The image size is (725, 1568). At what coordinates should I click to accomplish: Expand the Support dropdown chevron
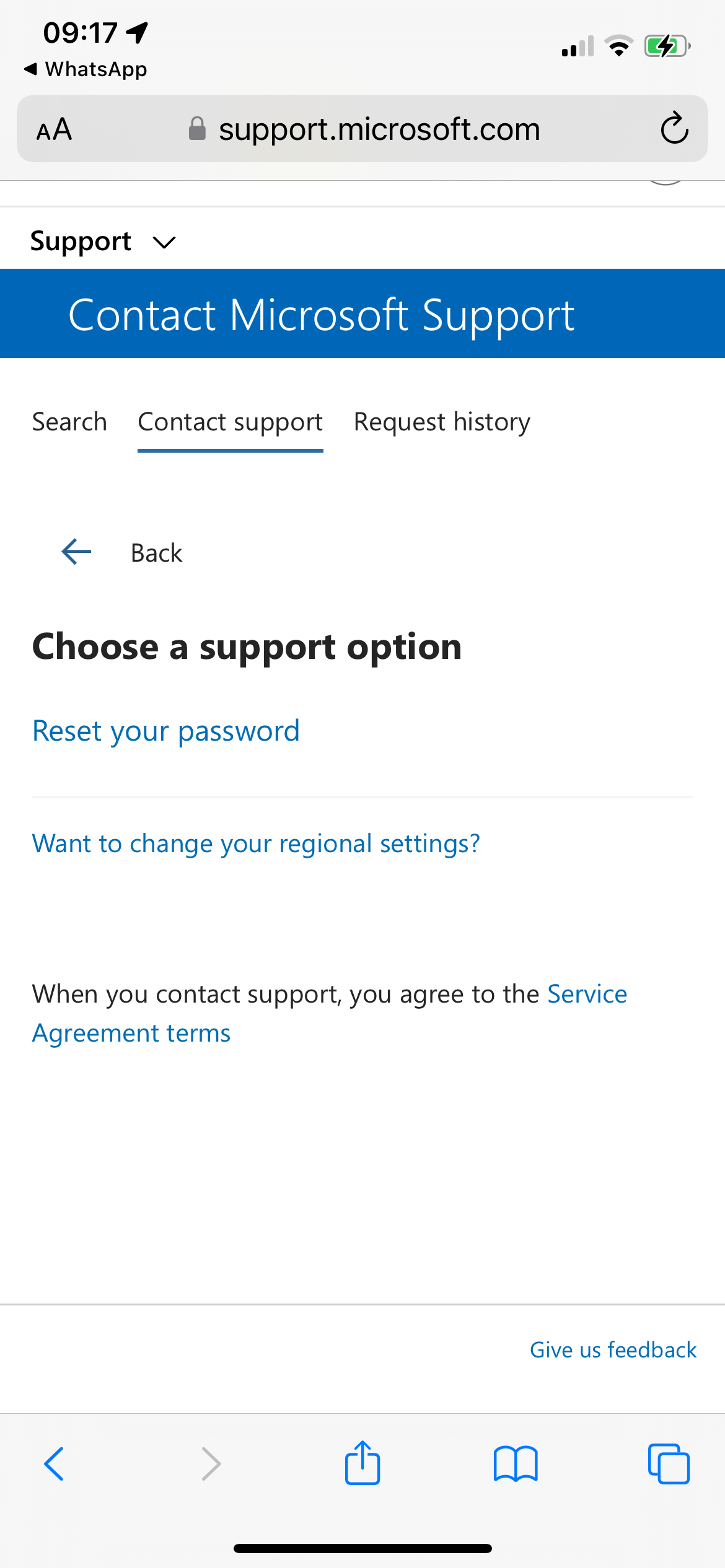click(164, 242)
